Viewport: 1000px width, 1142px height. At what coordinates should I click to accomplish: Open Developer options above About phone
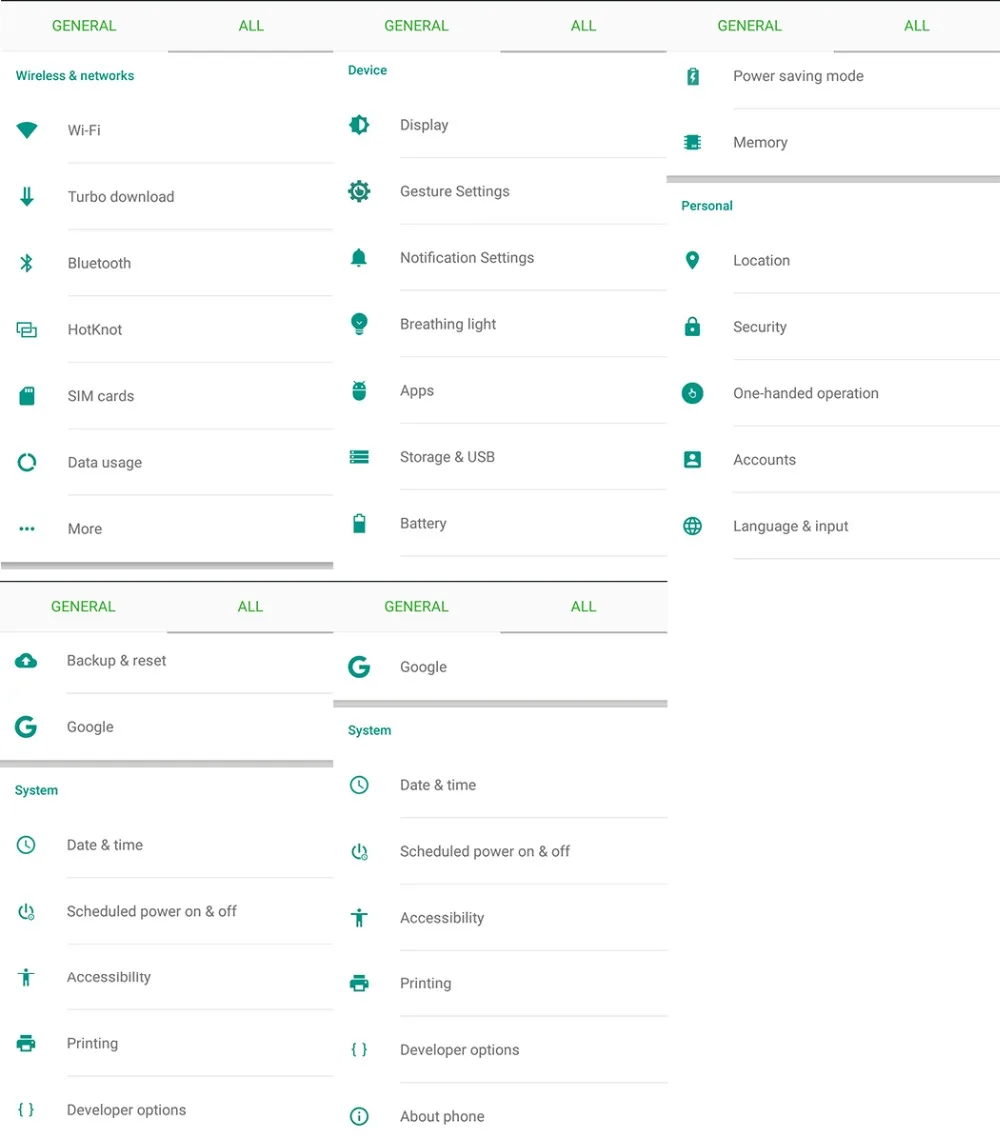tap(500, 1050)
